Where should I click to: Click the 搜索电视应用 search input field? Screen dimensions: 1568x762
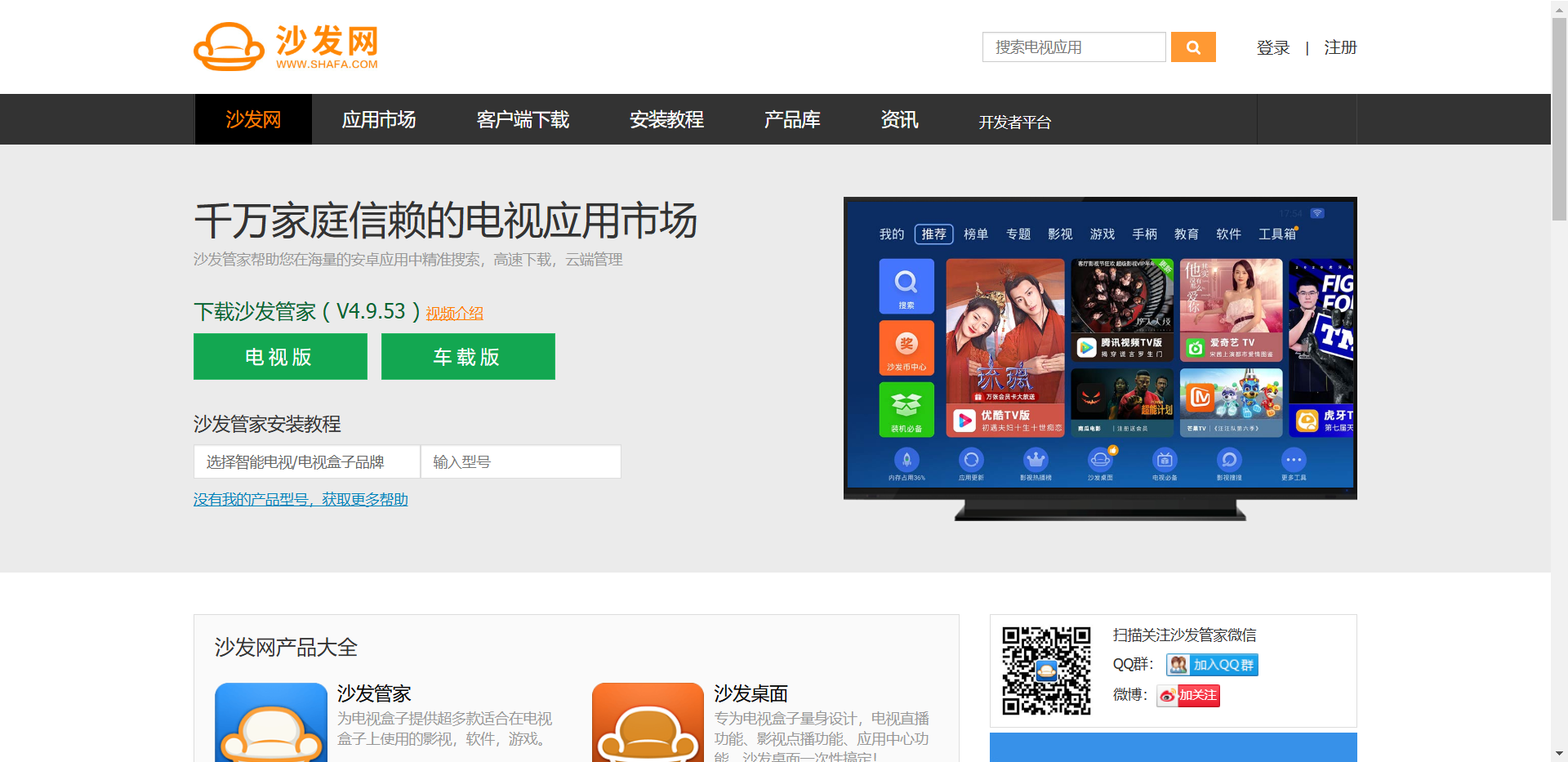pyautogui.click(x=1073, y=47)
